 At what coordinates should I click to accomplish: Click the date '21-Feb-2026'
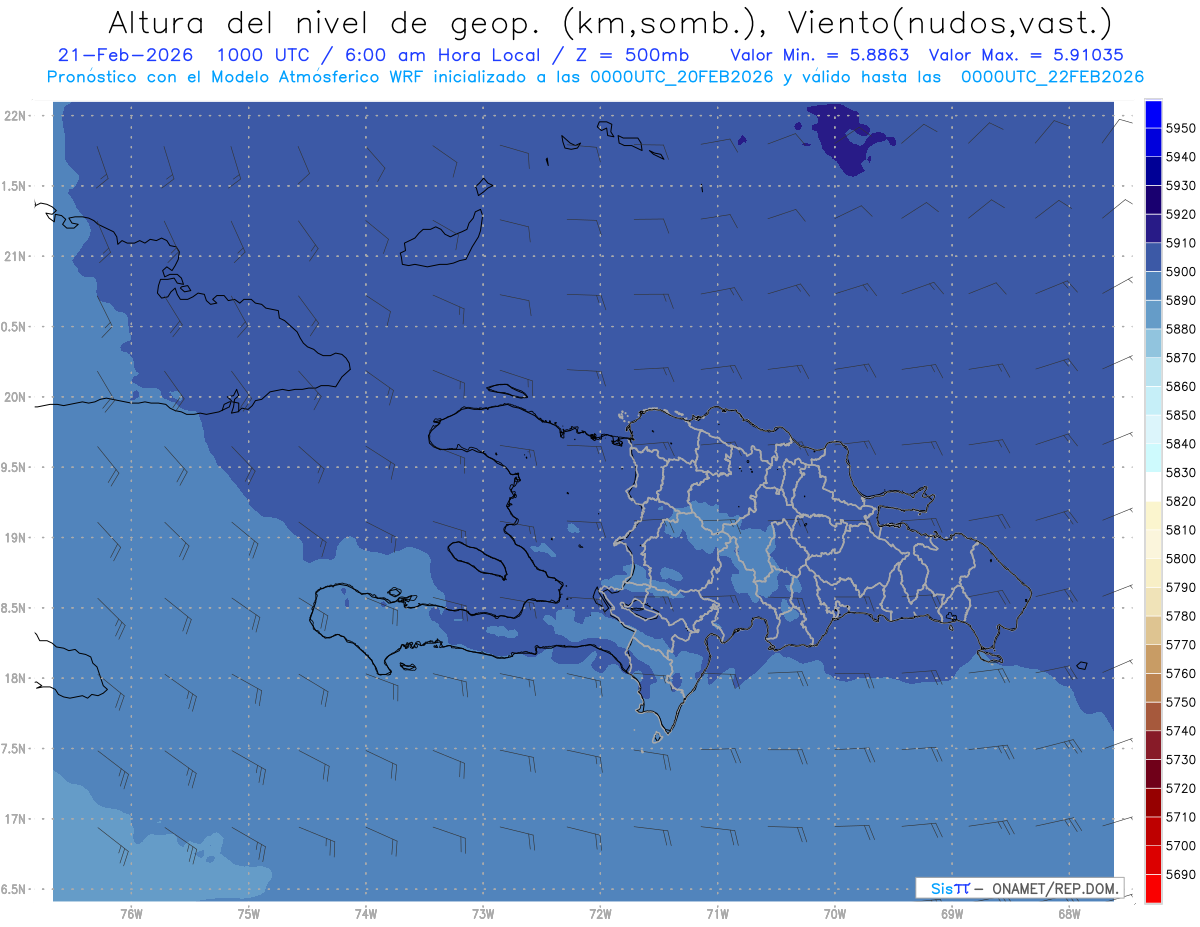pos(125,55)
